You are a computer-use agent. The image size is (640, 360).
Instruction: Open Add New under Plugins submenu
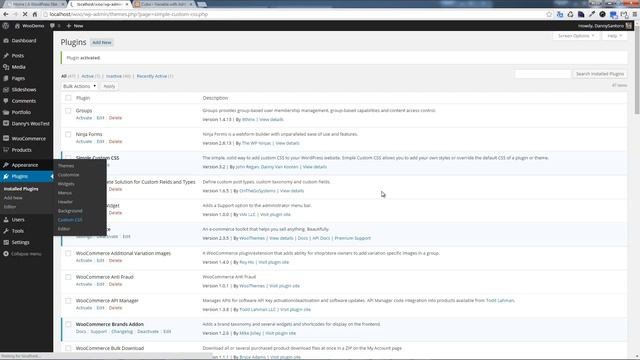click(x=13, y=198)
